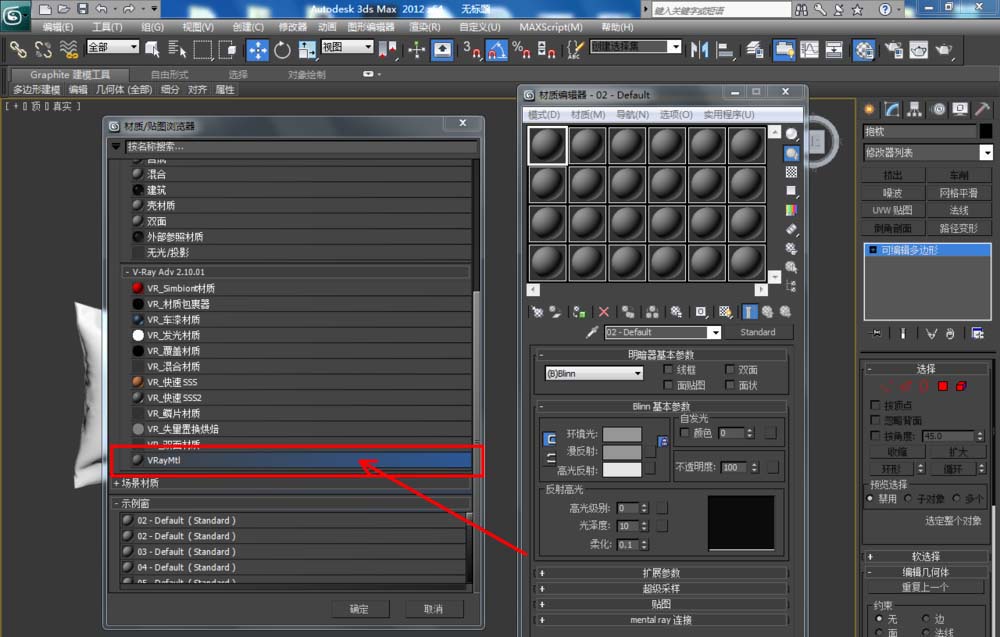Switch to Graphite 建模工具 tab
The height and width of the screenshot is (637, 1000).
[x=70, y=75]
